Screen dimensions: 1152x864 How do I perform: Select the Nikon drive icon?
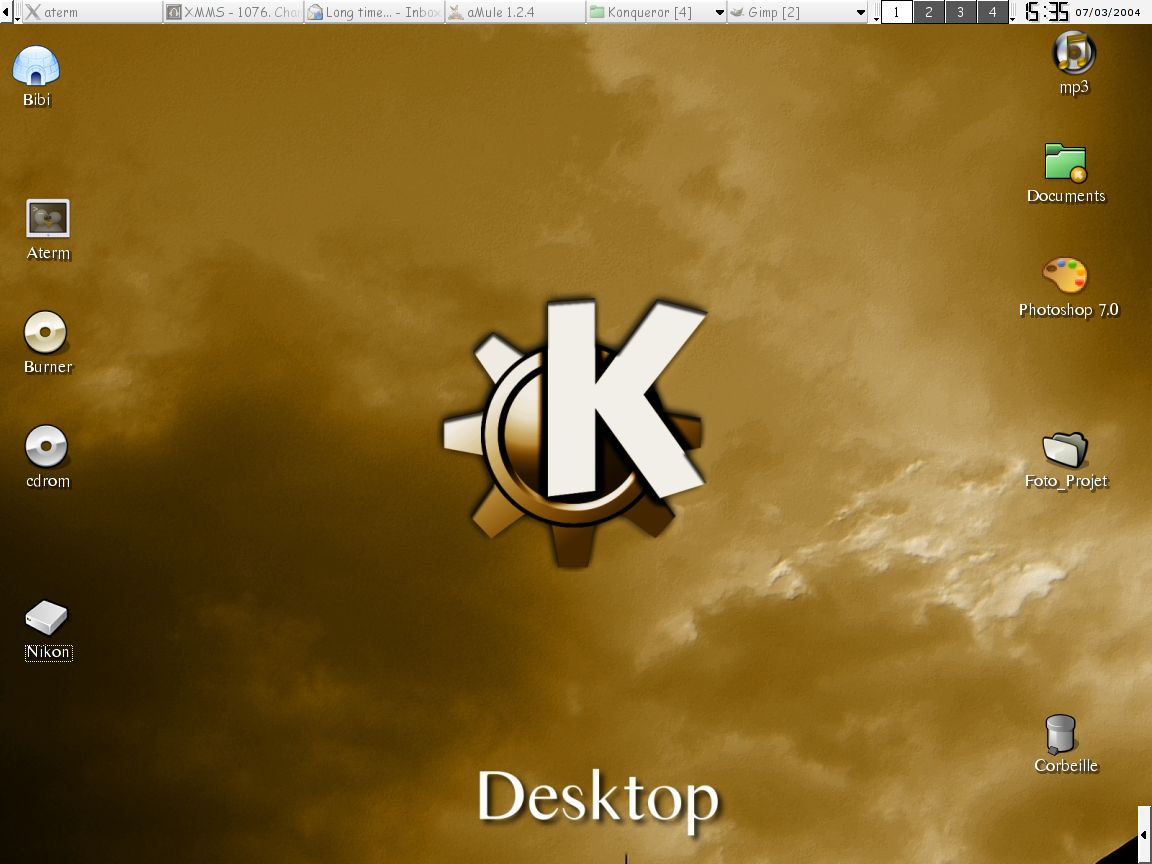click(x=46, y=618)
